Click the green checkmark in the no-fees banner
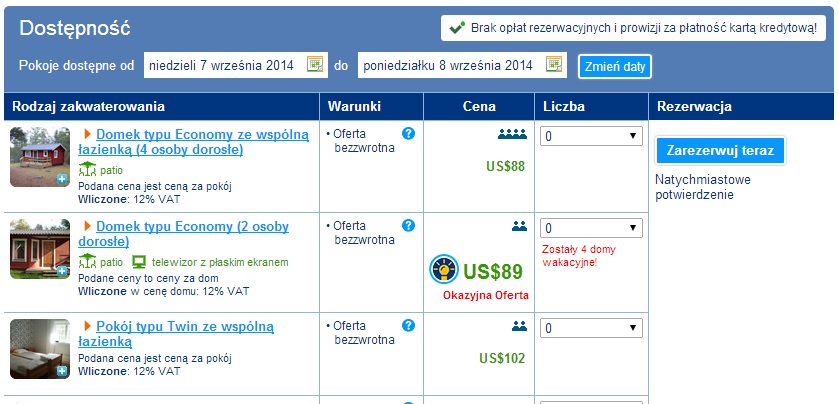Viewport: 839px width, 404px height. coord(457,28)
